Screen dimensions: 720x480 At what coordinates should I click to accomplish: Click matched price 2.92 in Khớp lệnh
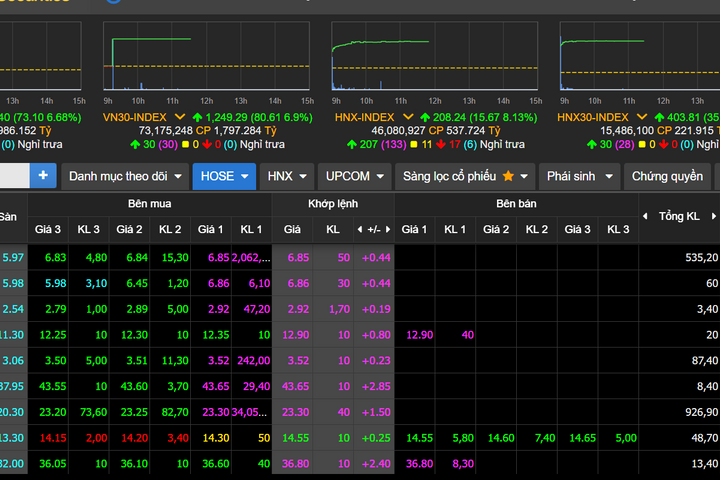click(x=298, y=309)
